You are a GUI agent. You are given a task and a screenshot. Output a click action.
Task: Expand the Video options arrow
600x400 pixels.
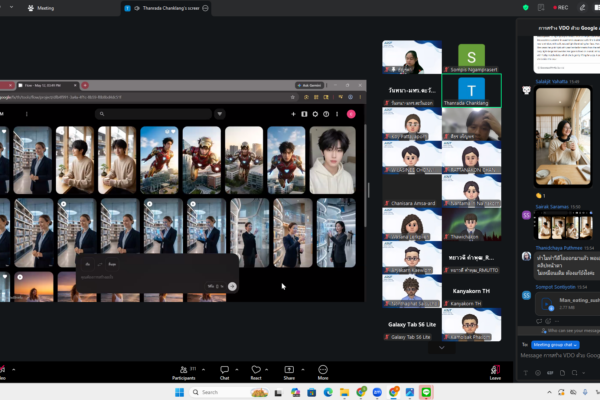point(14,369)
